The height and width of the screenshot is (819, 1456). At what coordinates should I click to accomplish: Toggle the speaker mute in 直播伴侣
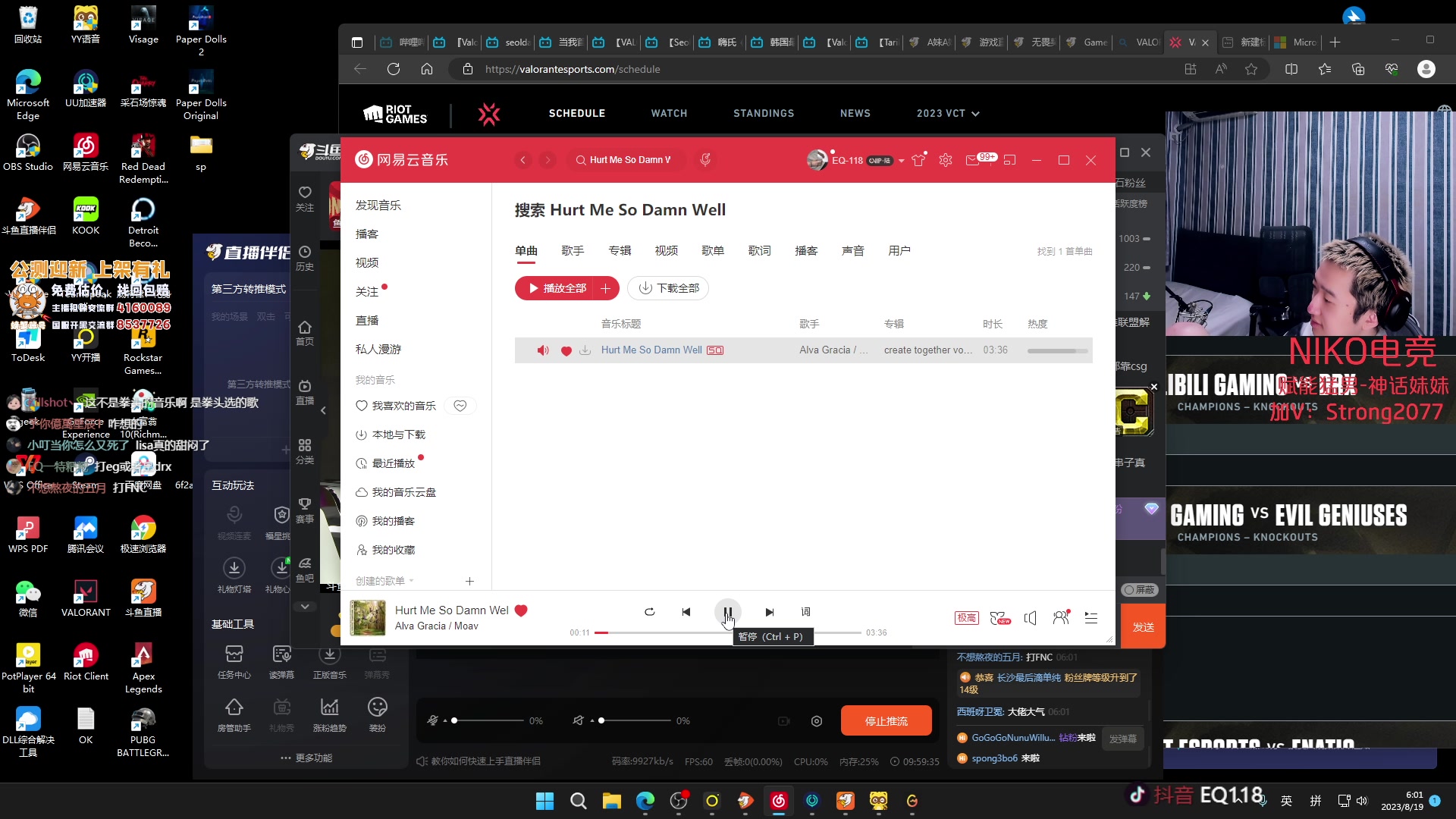point(579,720)
